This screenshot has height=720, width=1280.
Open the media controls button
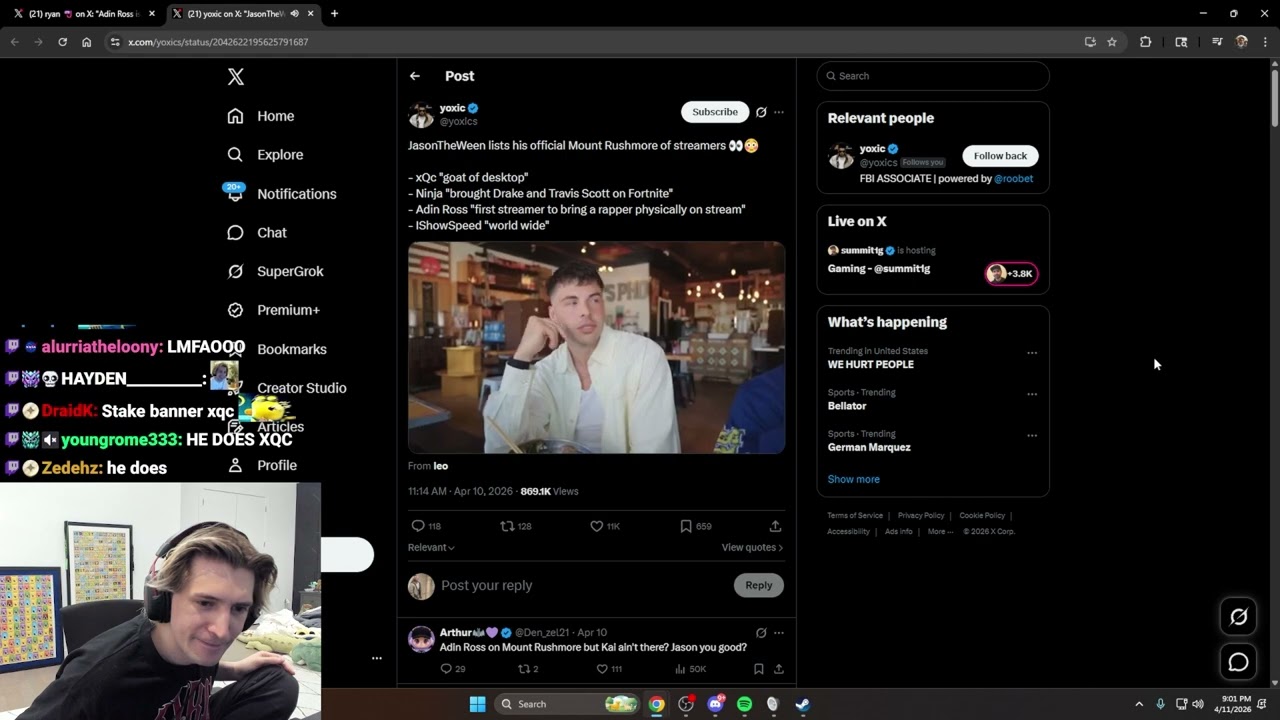click(x=1217, y=42)
